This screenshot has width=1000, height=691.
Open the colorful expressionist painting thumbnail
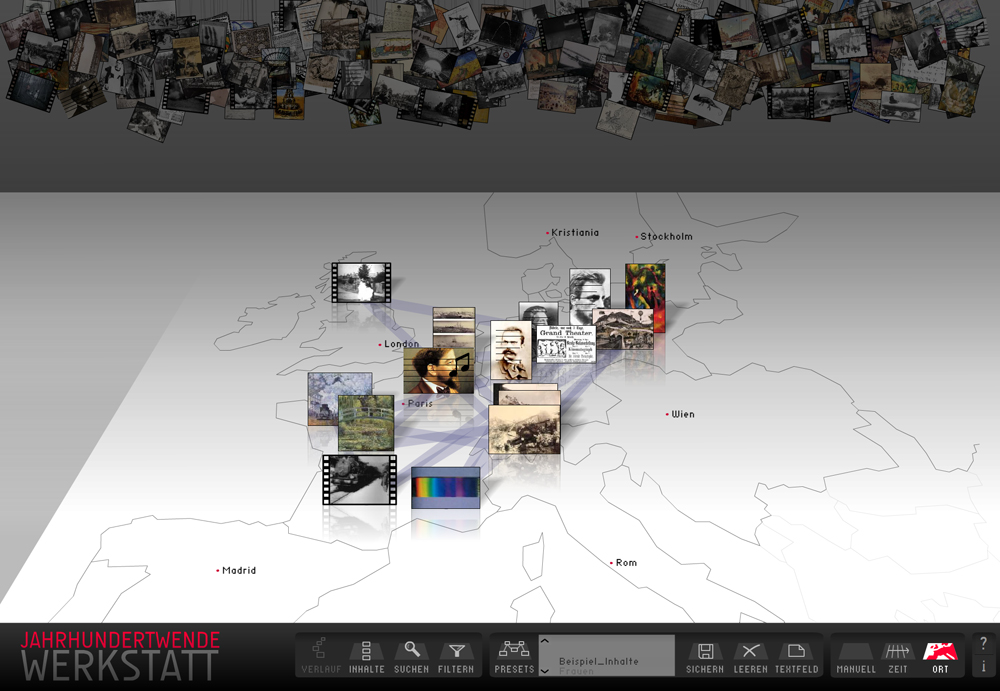645,286
